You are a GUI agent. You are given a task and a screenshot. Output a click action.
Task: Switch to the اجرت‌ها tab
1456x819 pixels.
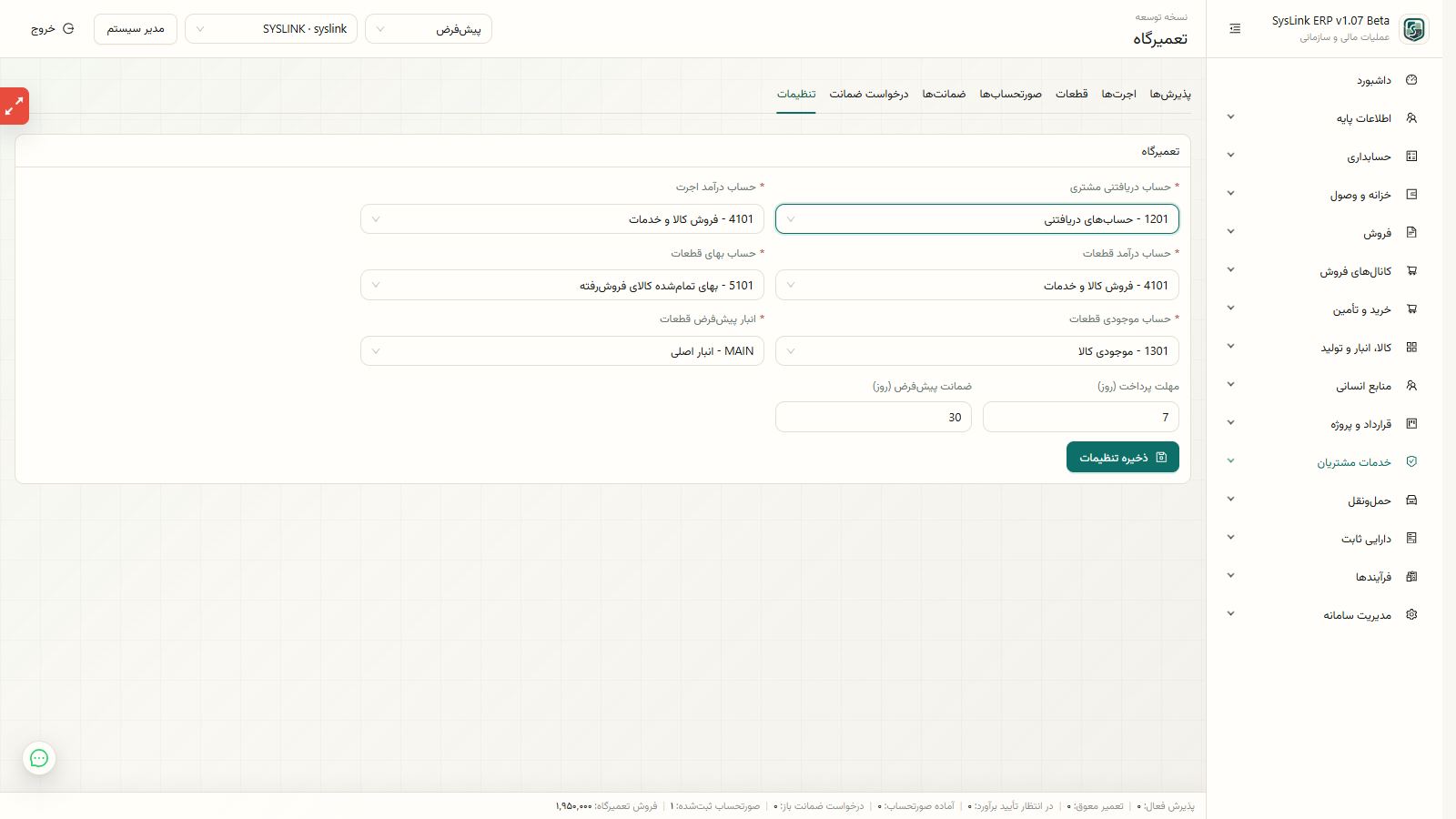pos(1119,94)
